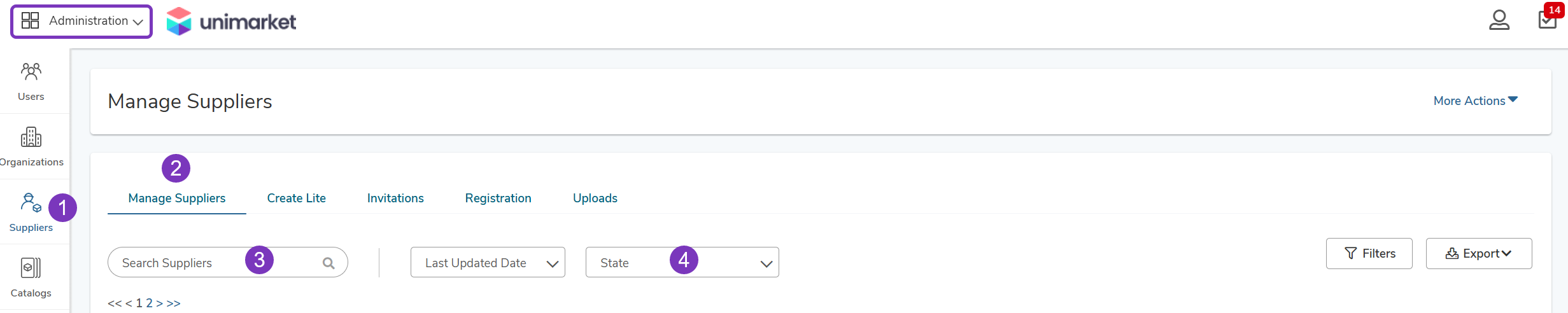Expand the Administration menu dropdown
1568x313 pixels.
(81, 21)
